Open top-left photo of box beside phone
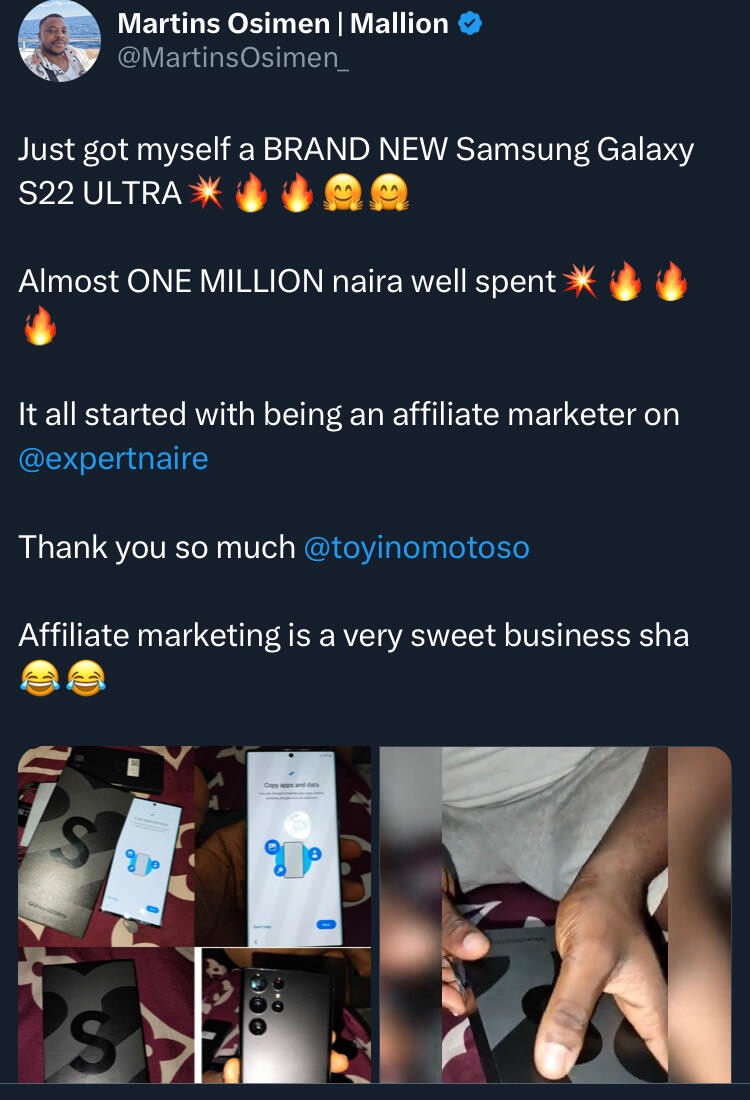750x1100 pixels. [106, 846]
